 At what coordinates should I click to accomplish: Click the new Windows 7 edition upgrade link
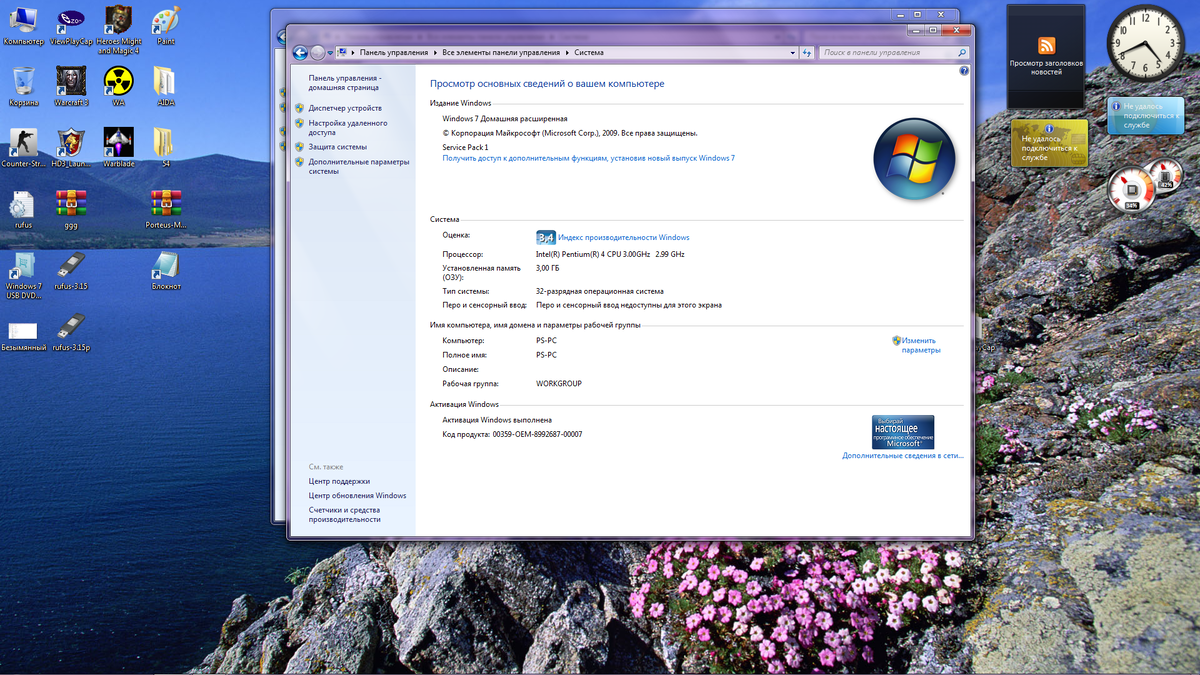click(588, 158)
